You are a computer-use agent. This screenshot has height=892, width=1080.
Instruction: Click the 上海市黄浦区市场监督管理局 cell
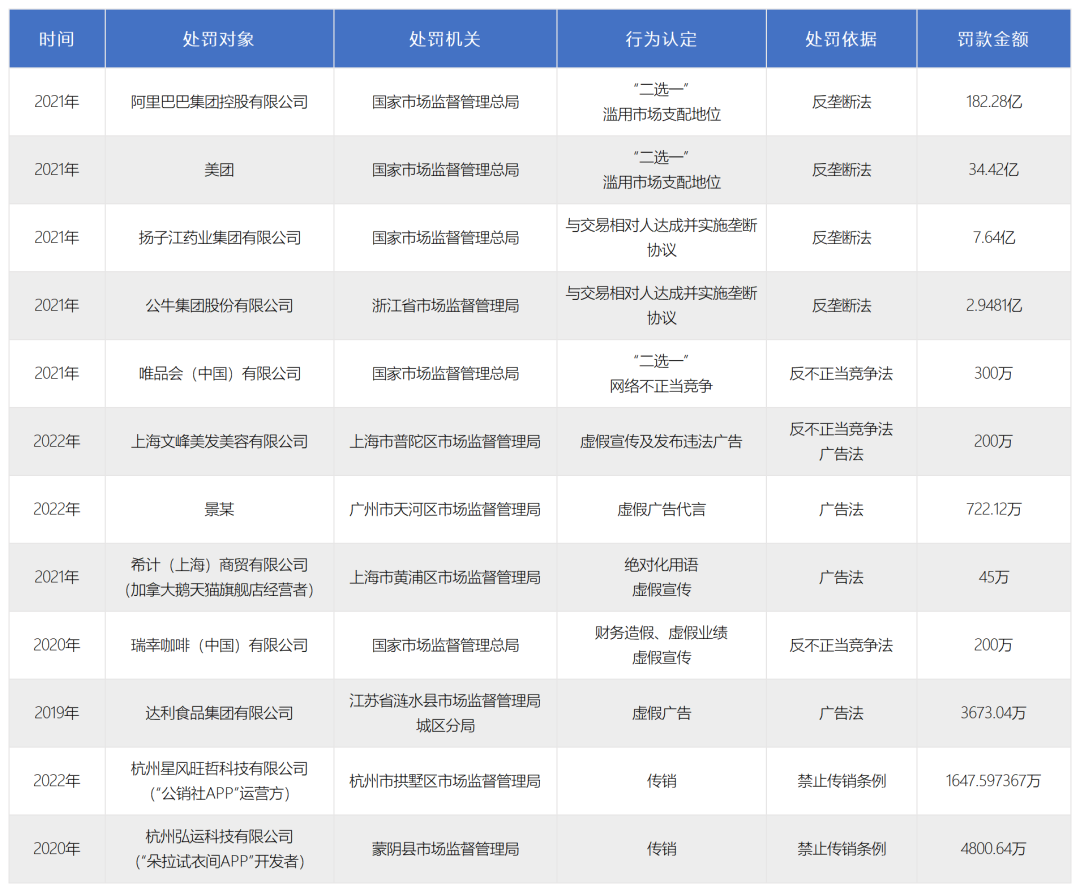pos(445,577)
